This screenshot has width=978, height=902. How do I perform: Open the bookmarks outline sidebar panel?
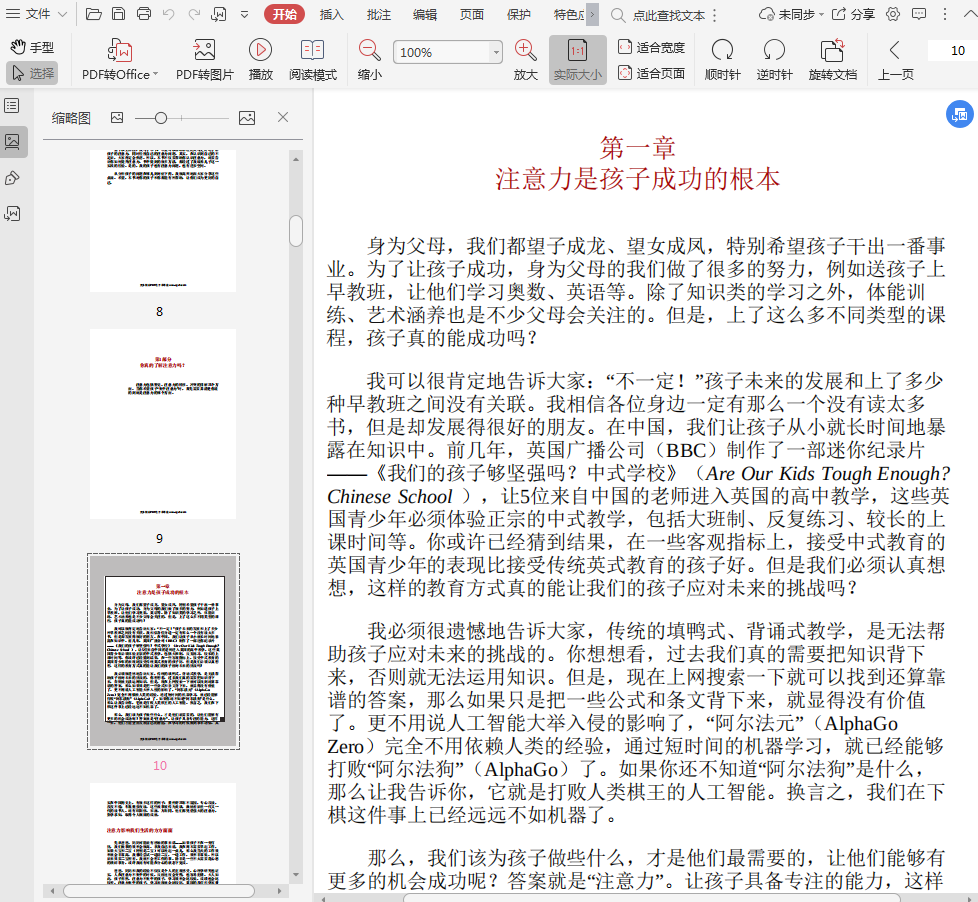[x=12, y=106]
